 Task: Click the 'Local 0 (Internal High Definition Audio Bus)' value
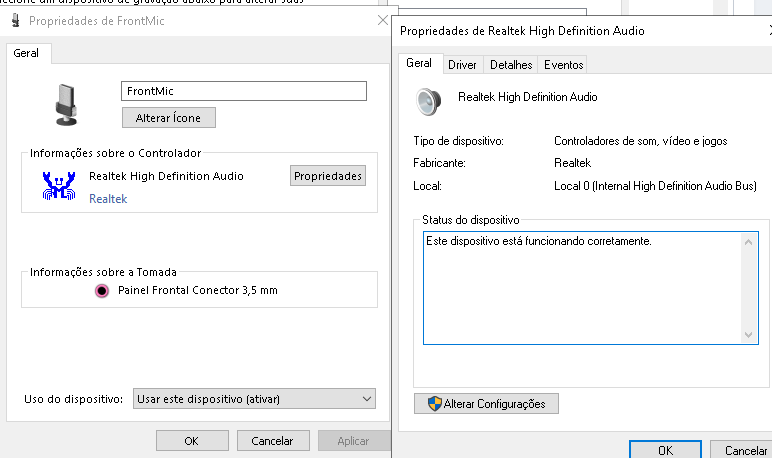coord(655,186)
